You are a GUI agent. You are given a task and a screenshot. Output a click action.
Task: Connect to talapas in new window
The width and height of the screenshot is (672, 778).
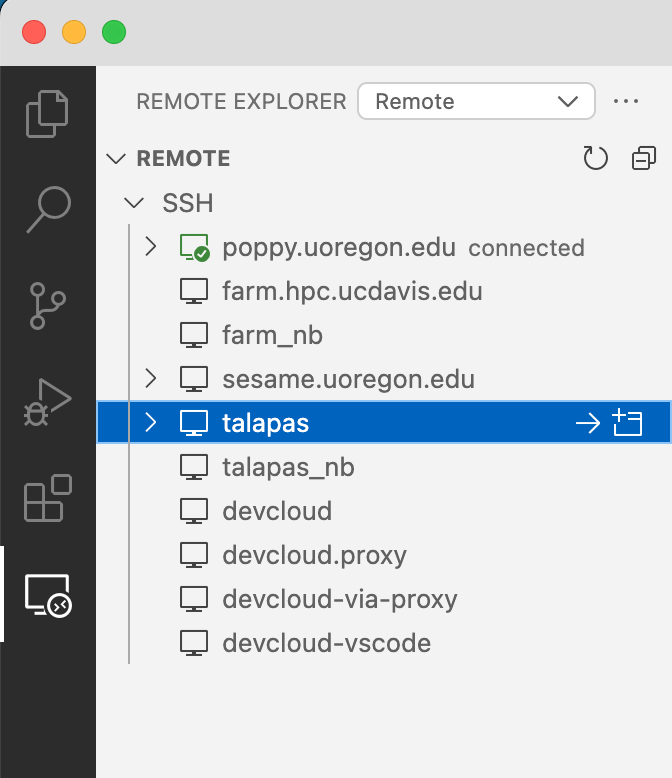(627, 423)
